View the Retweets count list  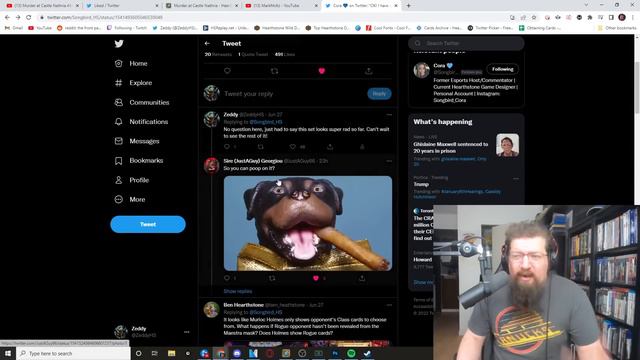218,54
